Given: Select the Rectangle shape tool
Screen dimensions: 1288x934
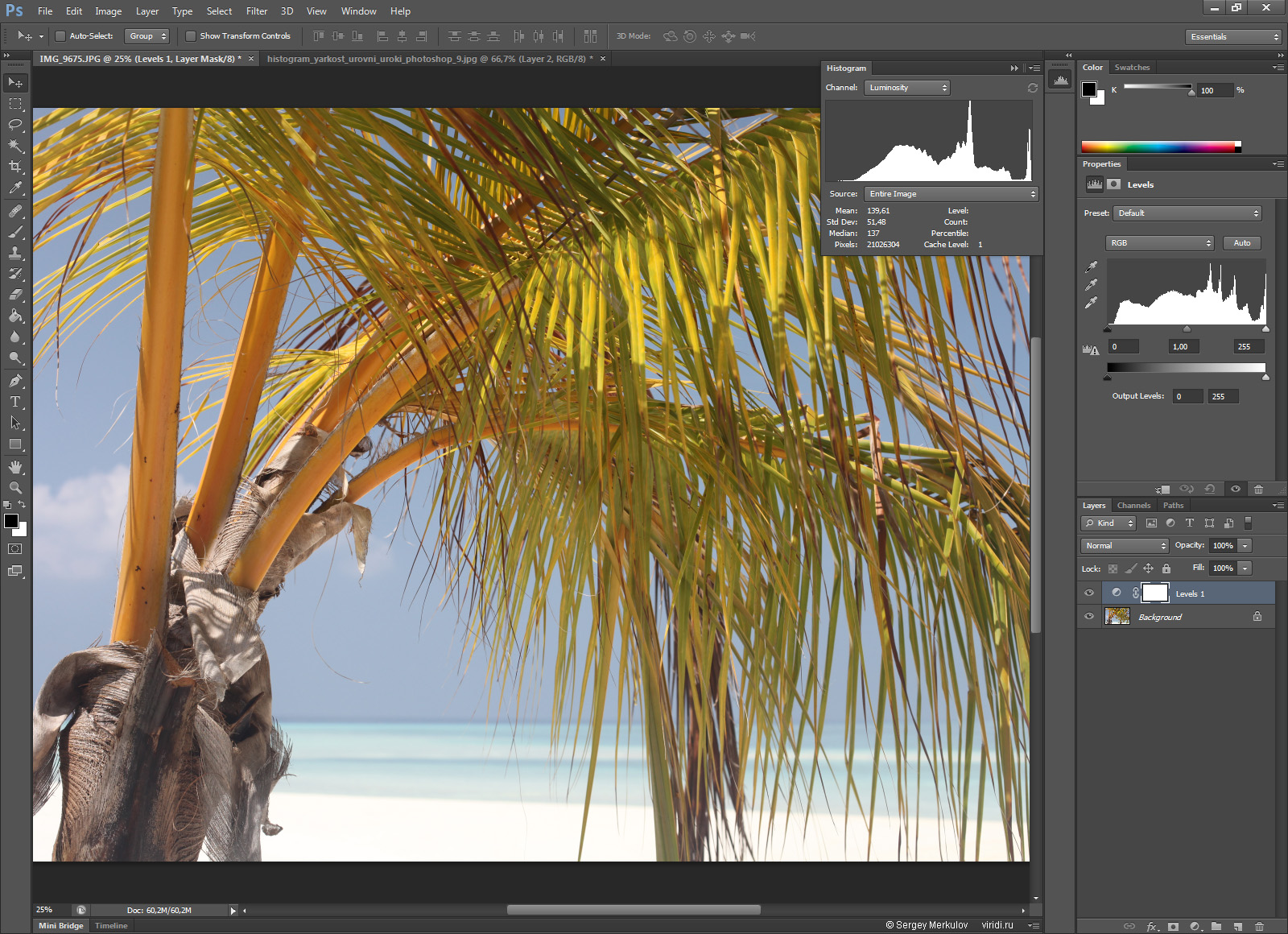Looking at the screenshot, I should [x=15, y=444].
